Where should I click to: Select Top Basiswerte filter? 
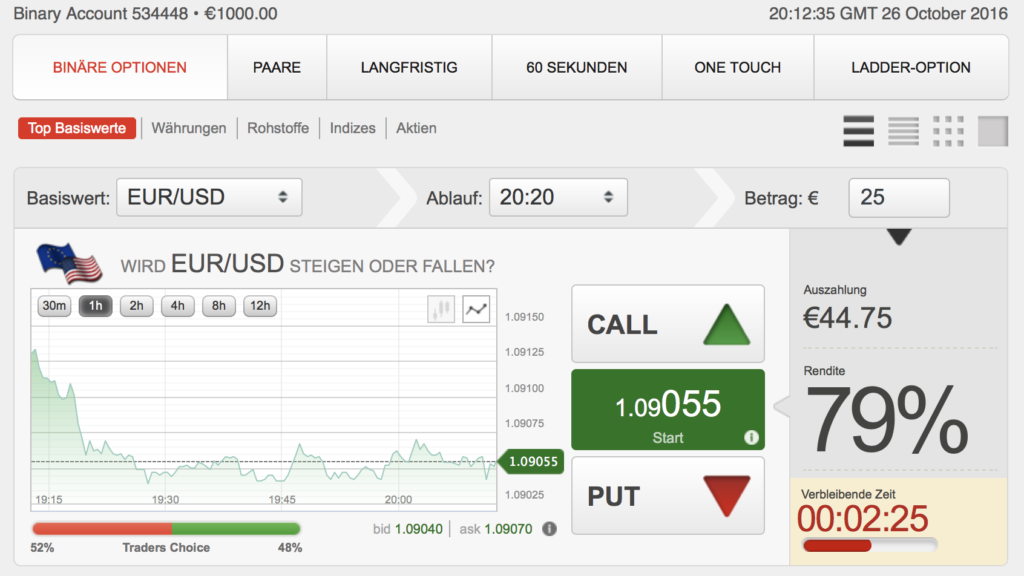[77, 128]
